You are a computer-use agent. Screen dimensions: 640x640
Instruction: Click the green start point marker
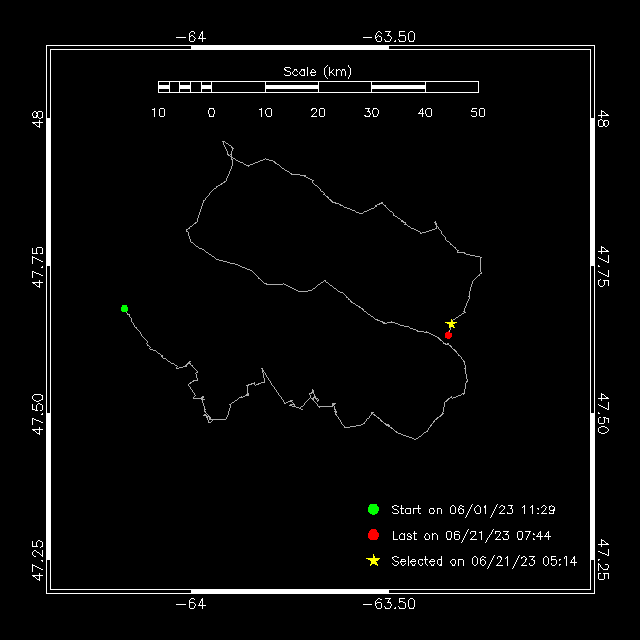124,309
